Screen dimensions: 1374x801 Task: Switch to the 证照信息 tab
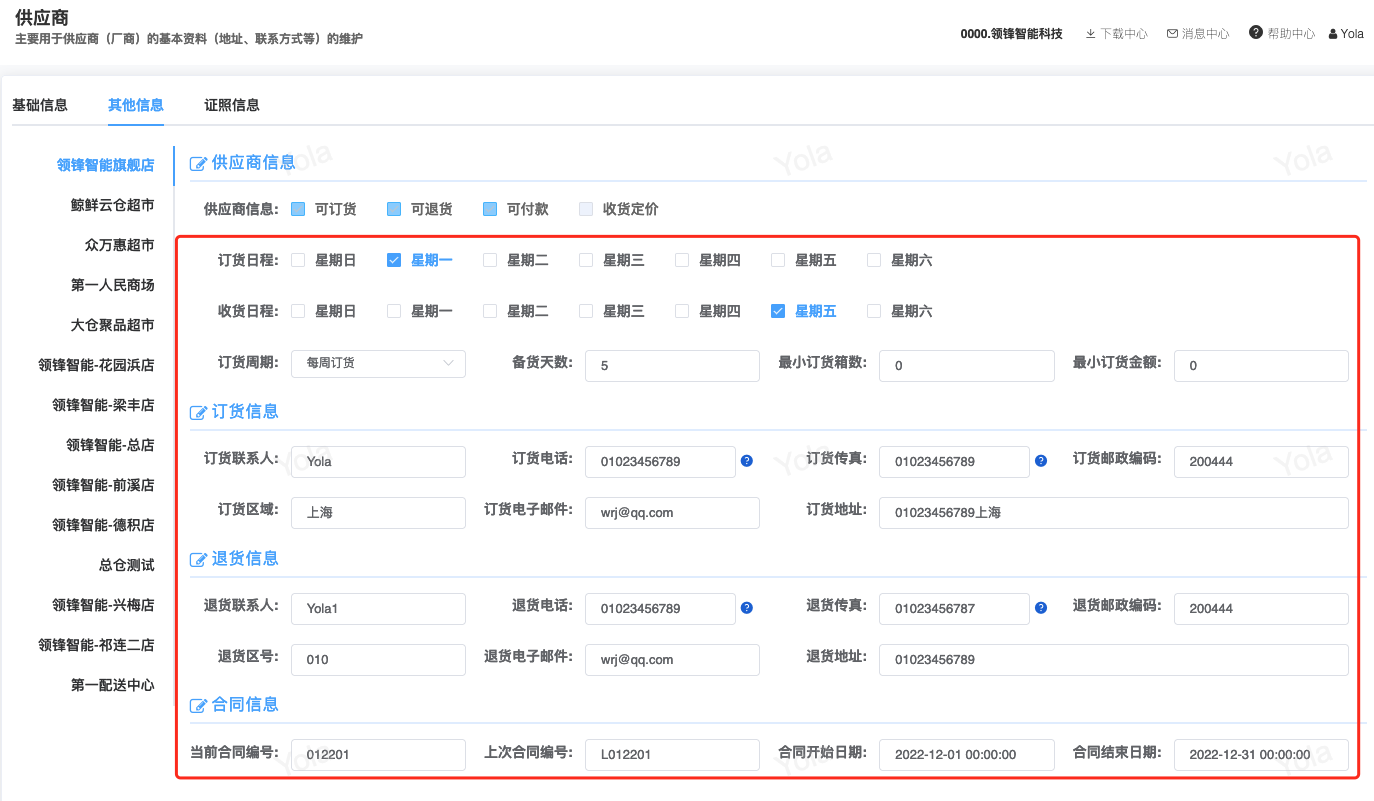pyautogui.click(x=232, y=105)
